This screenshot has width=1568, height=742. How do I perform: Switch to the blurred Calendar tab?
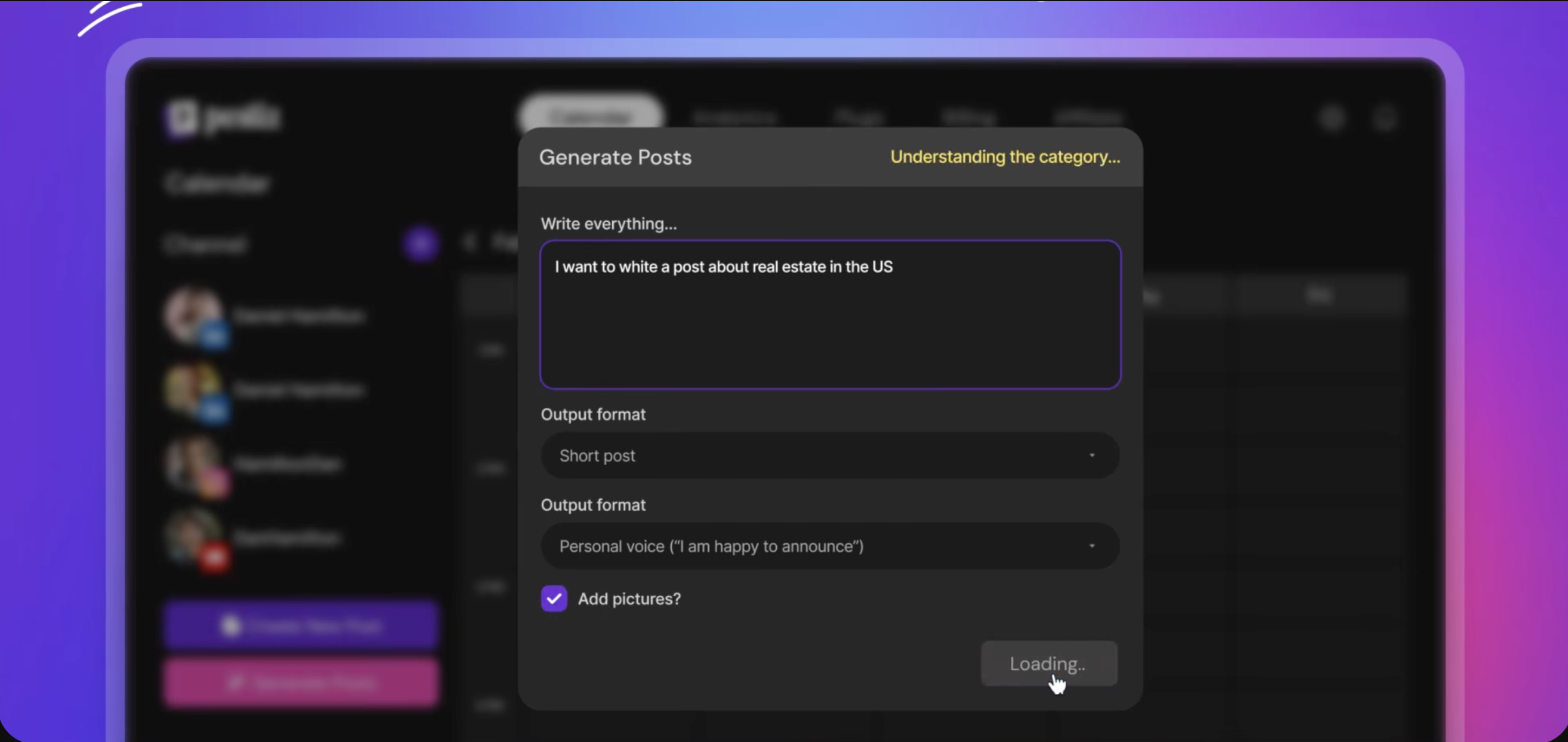pos(591,116)
